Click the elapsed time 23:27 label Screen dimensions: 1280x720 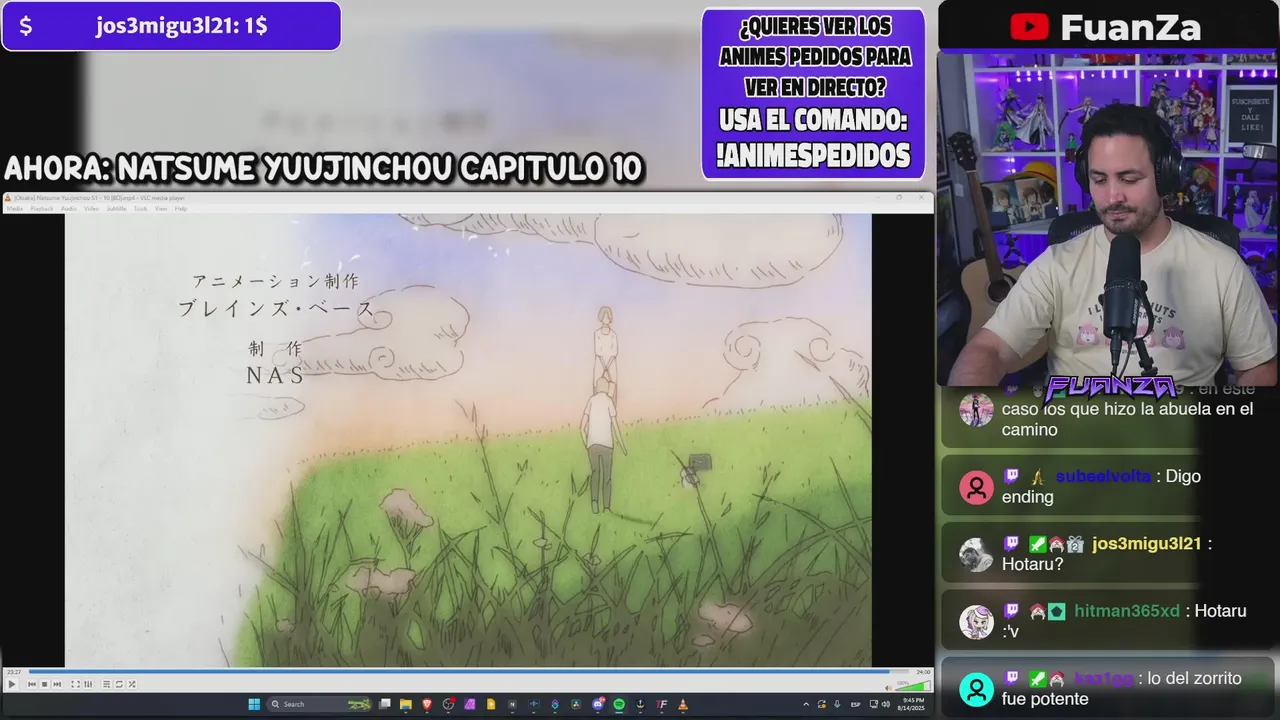[14, 672]
